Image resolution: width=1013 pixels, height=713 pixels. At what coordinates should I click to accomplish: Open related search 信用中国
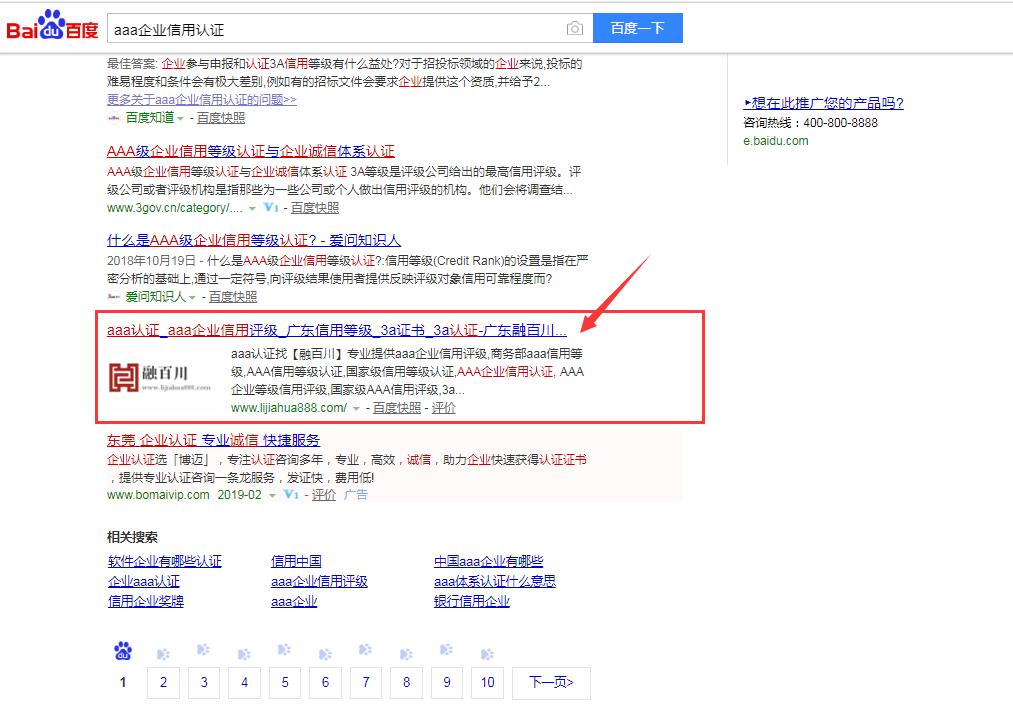pos(296,561)
